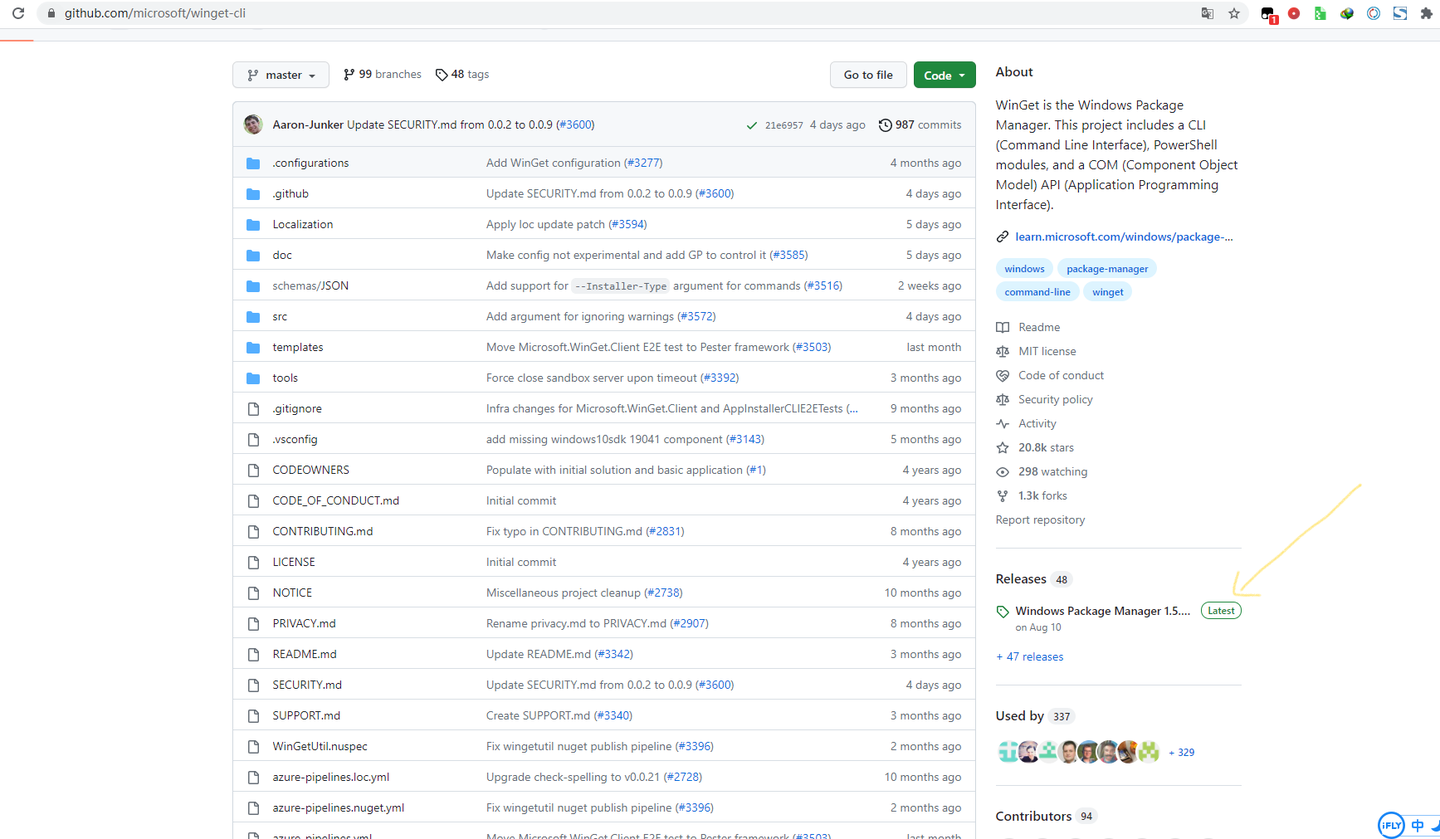This screenshot has height=839, width=1440.
Task: Click the folder icon beside .github
Action: [253, 194]
